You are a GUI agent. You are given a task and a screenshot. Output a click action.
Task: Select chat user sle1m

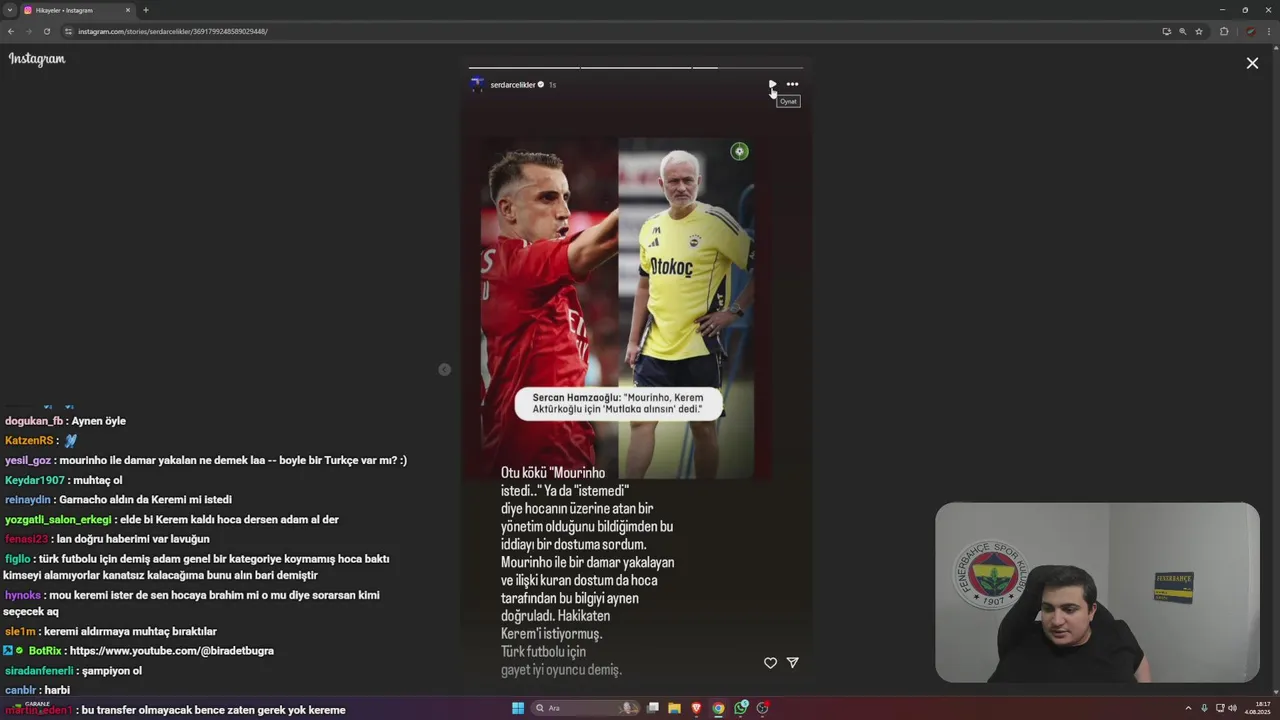pyautogui.click(x=20, y=631)
